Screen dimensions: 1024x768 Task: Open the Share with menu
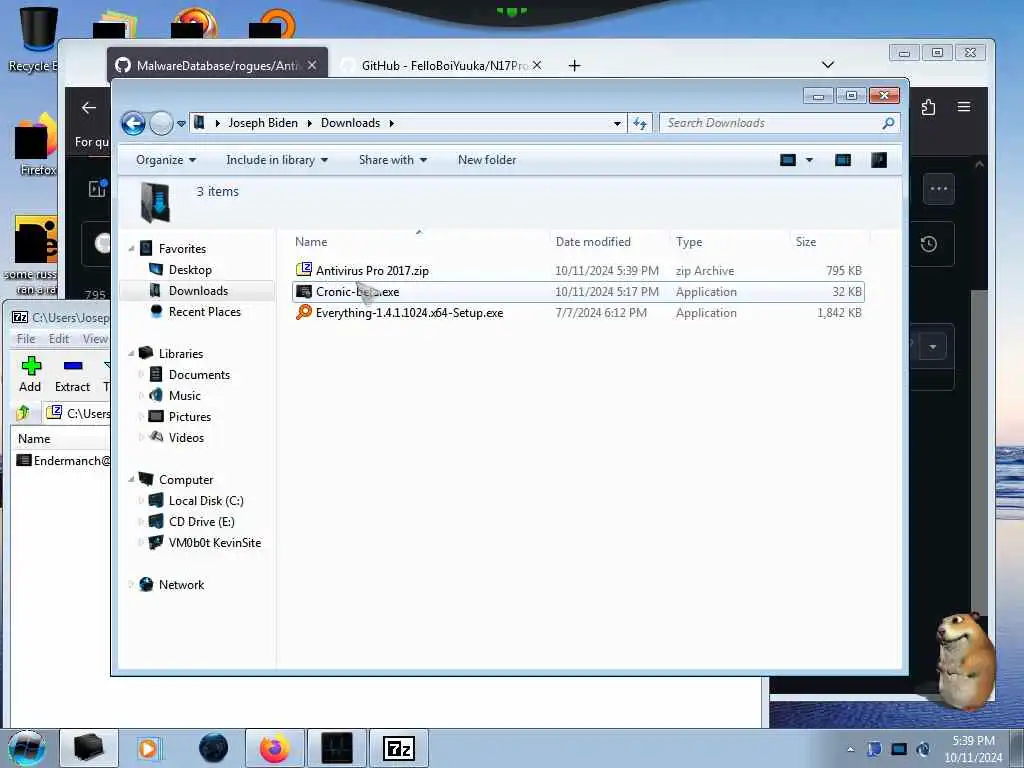(392, 160)
